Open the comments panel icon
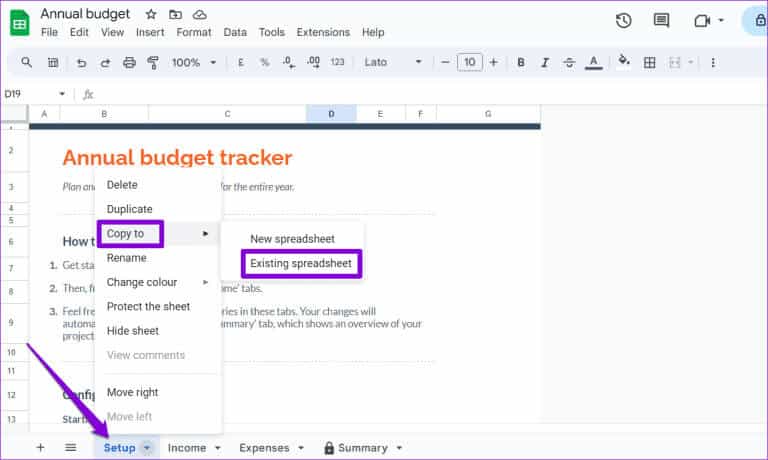 [661, 21]
